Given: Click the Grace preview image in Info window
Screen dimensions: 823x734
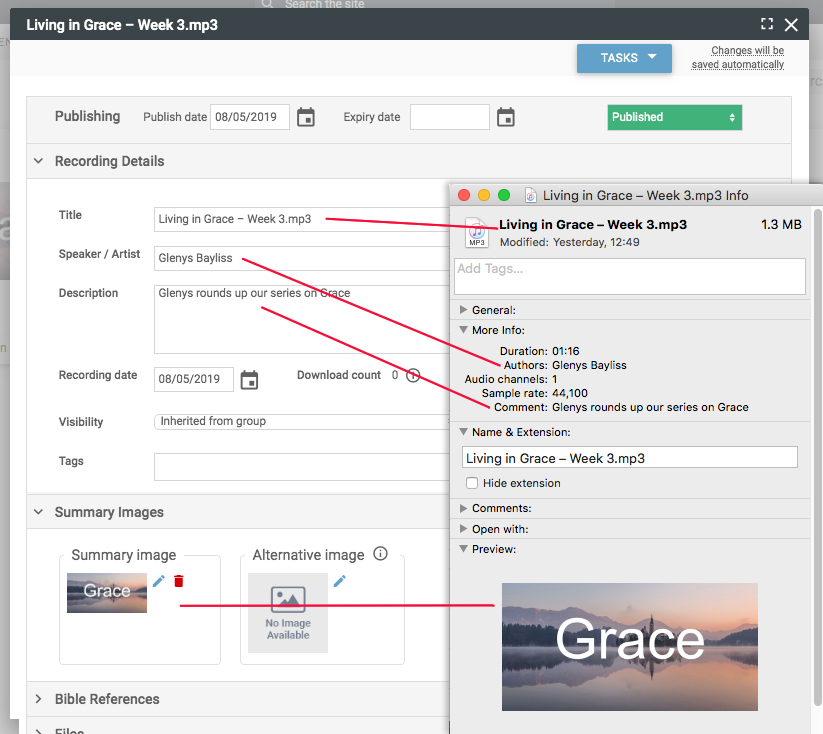Looking at the screenshot, I should click(630, 647).
